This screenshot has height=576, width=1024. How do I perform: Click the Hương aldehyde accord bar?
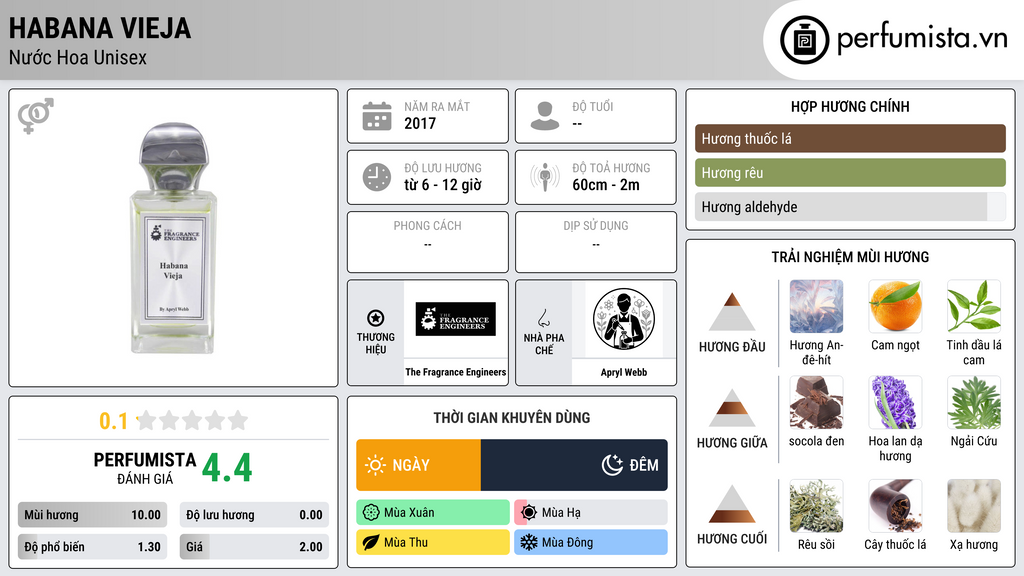click(850, 206)
